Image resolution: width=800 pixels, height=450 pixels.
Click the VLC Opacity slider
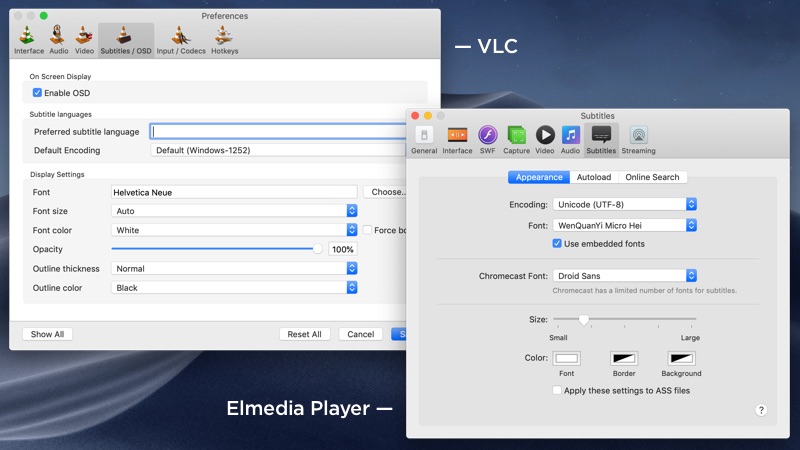pos(217,249)
